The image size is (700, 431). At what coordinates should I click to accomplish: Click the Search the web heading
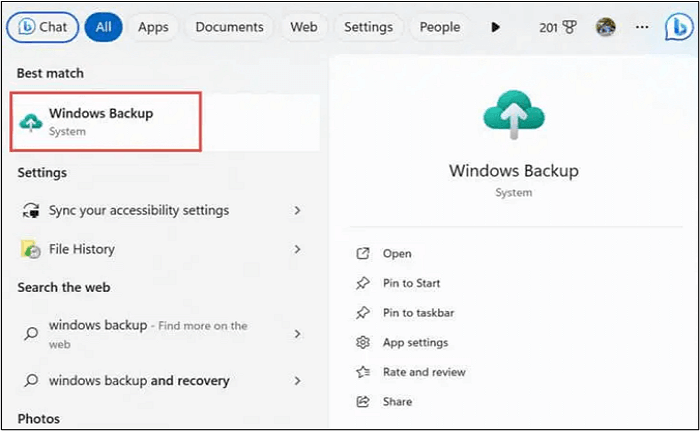[64, 287]
